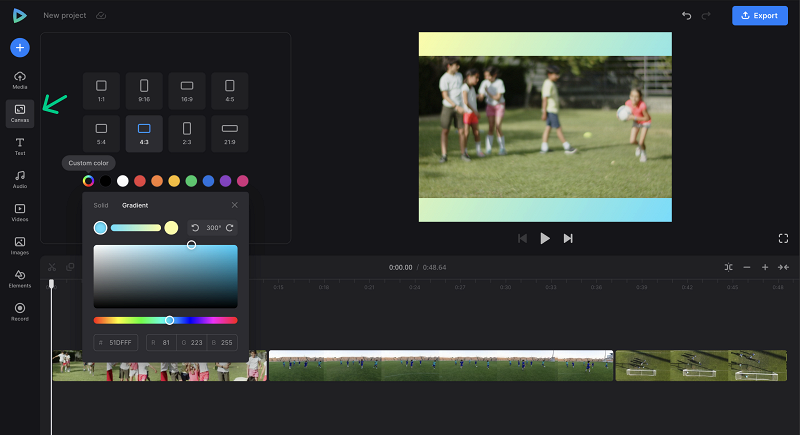Skip to previous clip

[x=522, y=239]
